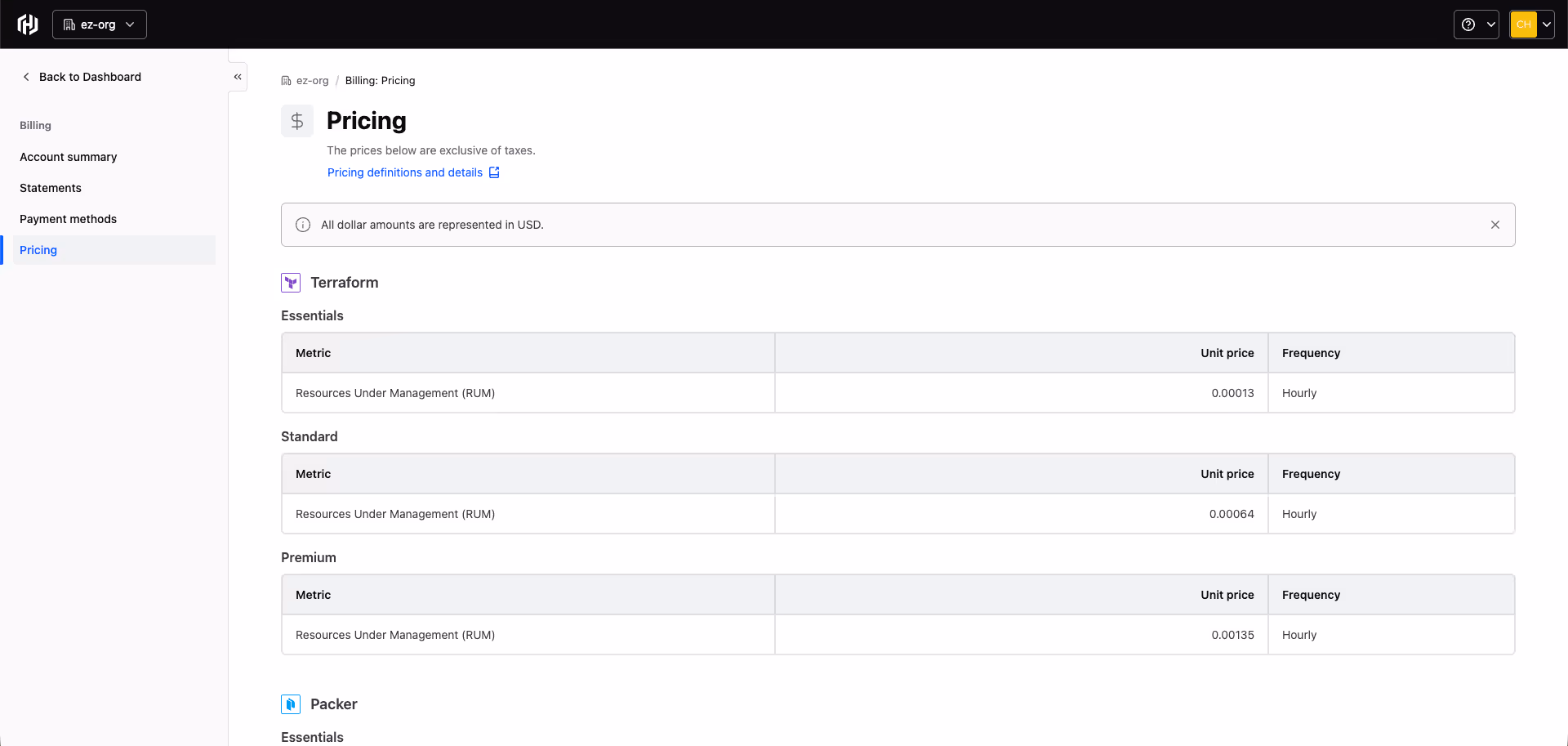
Task: Click the info icon in the USD notice banner
Action: 303,224
